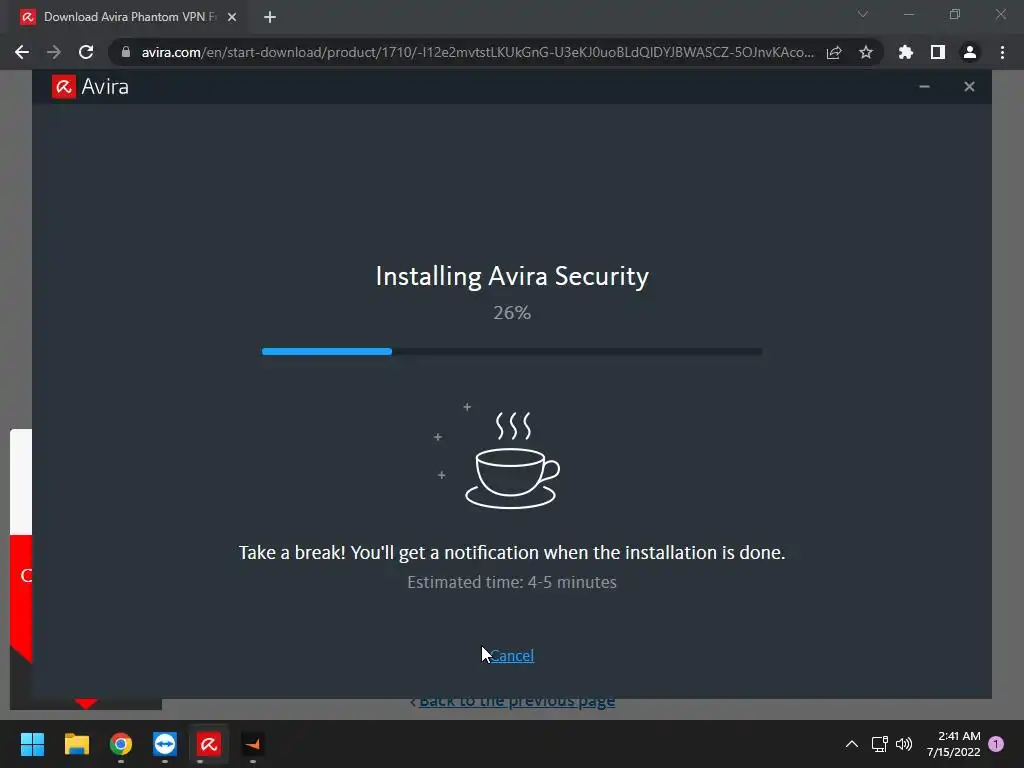Cancel the Avira Security installation
The height and width of the screenshot is (768, 1024).
point(512,656)
